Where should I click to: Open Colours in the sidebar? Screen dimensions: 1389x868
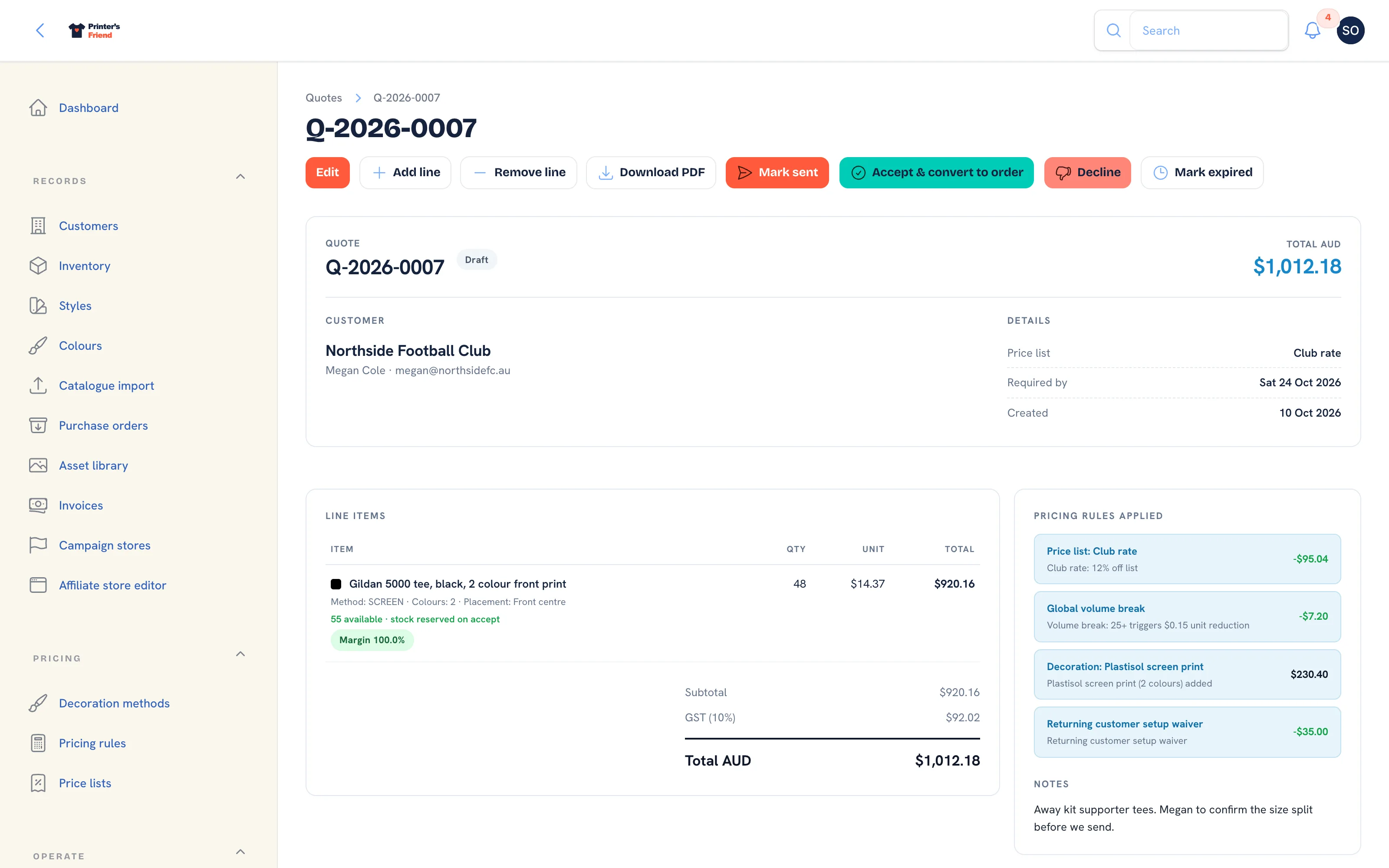click(x=80, y=345)
